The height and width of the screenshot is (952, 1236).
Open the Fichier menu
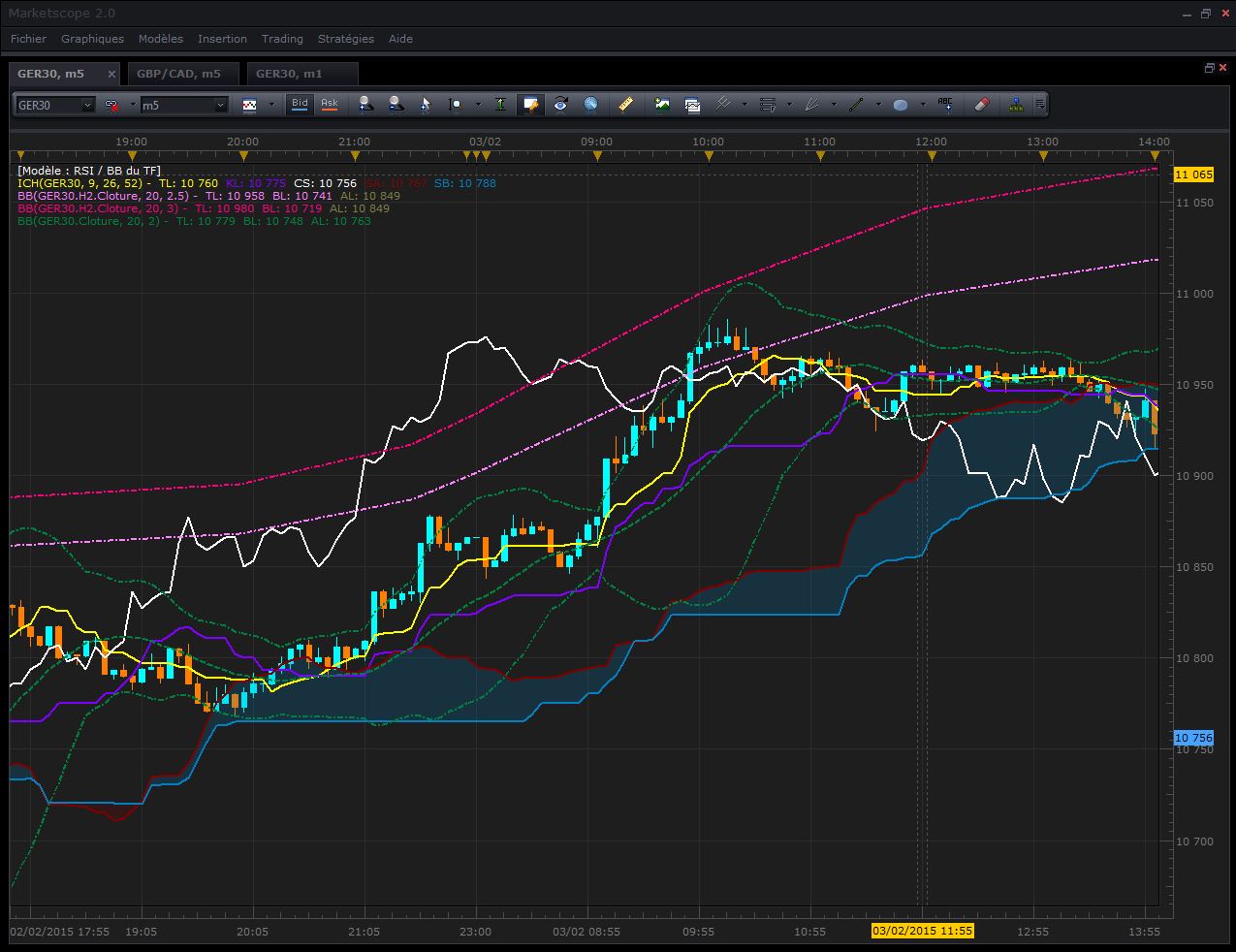(28, 39)
